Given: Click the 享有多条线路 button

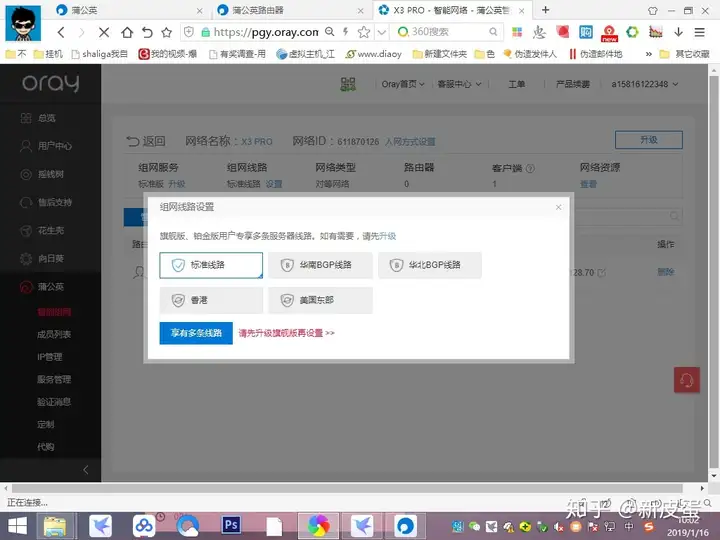Looking at the screenshot, I should (x=196, y=333).
